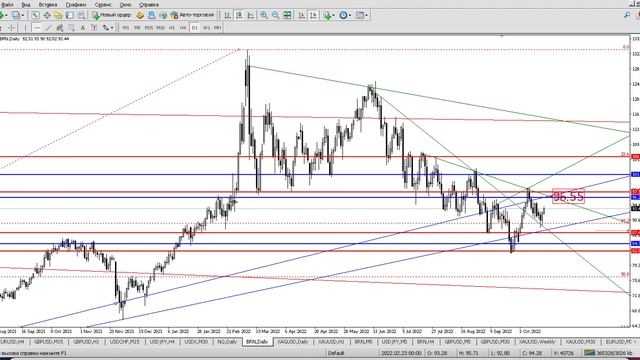Switch chart to candlestick mode
Screen dimensions: 640x360
point(239,15)
